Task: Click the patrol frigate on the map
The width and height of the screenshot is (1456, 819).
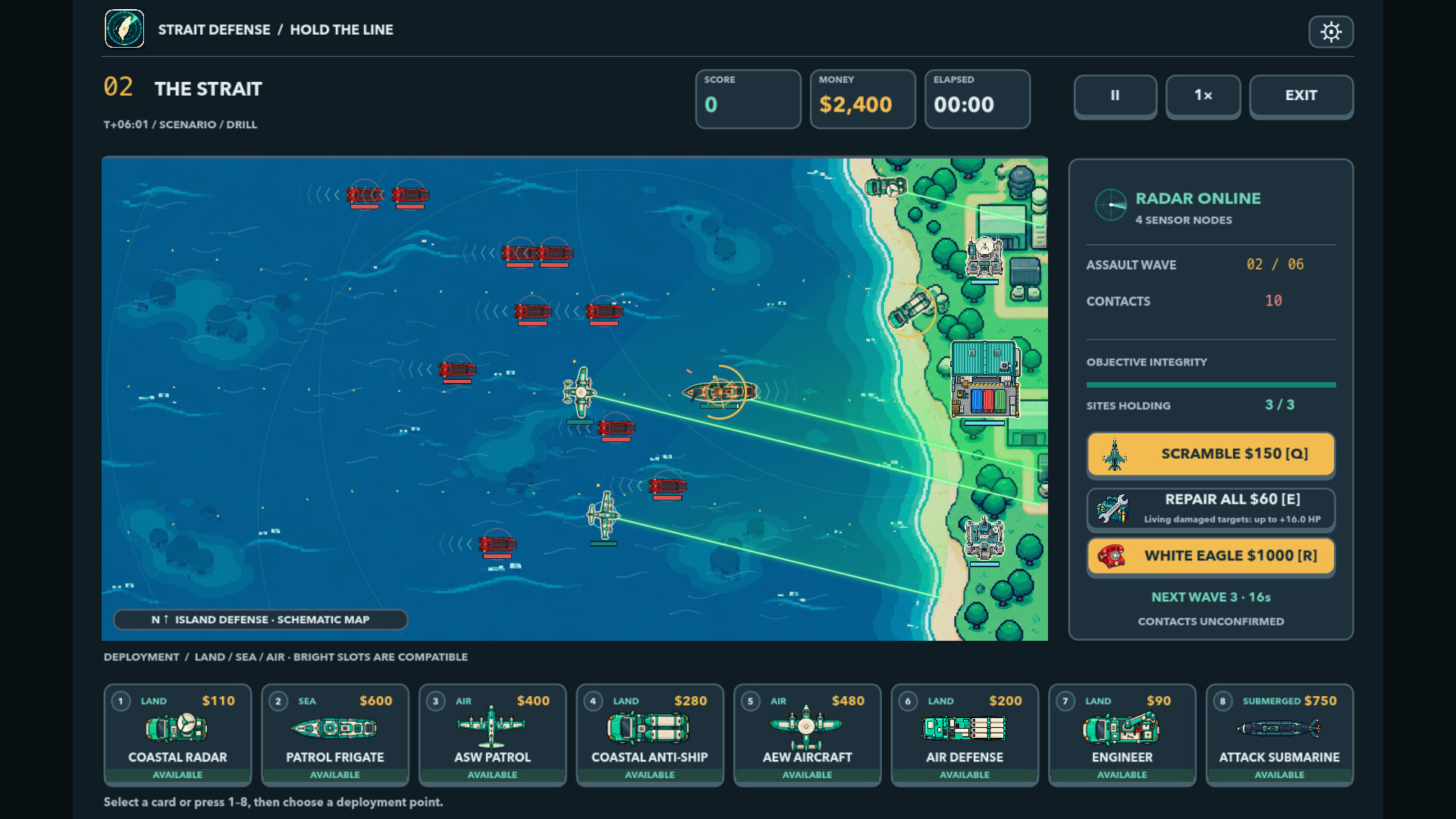Action: (x=720, y=391)
